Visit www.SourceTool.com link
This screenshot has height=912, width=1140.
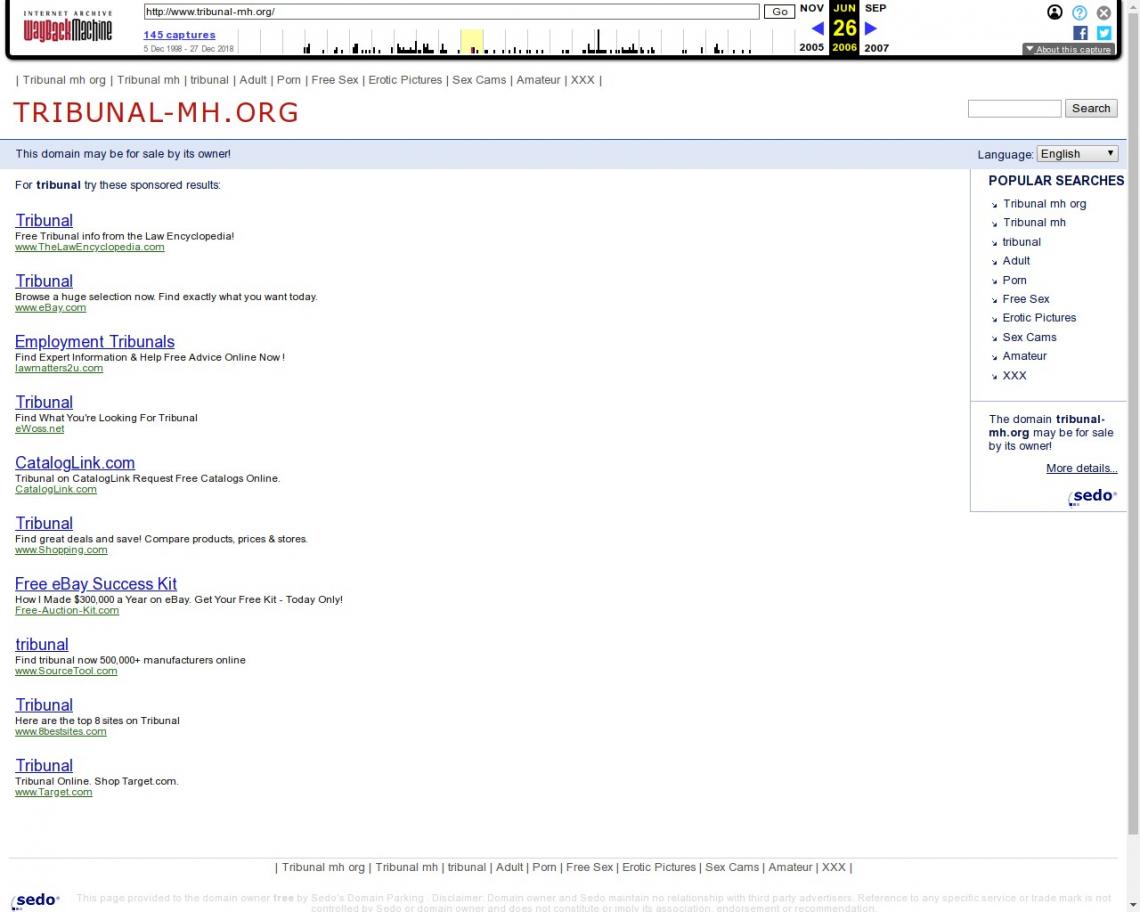(66, 671)
